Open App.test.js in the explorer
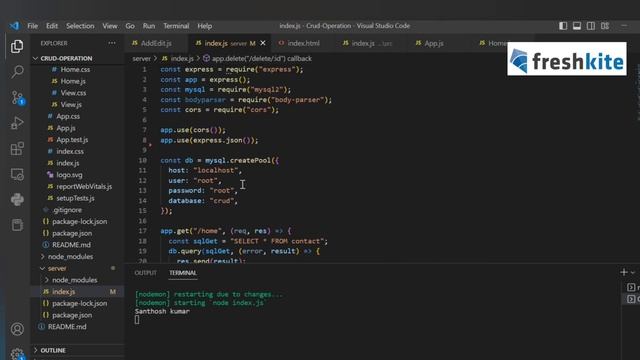The image size is (640, 360). tap(72, 140)
